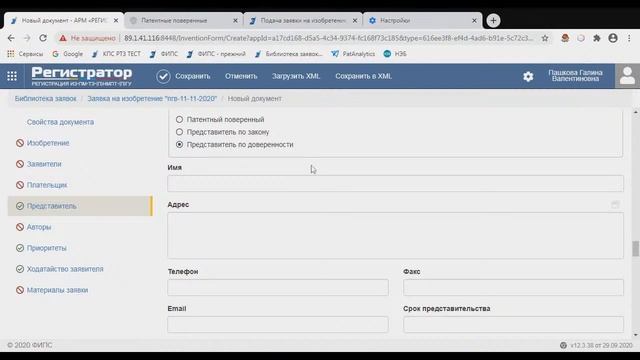The image size is (640, 360).
Task: Open the Материалы заявки section
Action: tap(57, 290)
